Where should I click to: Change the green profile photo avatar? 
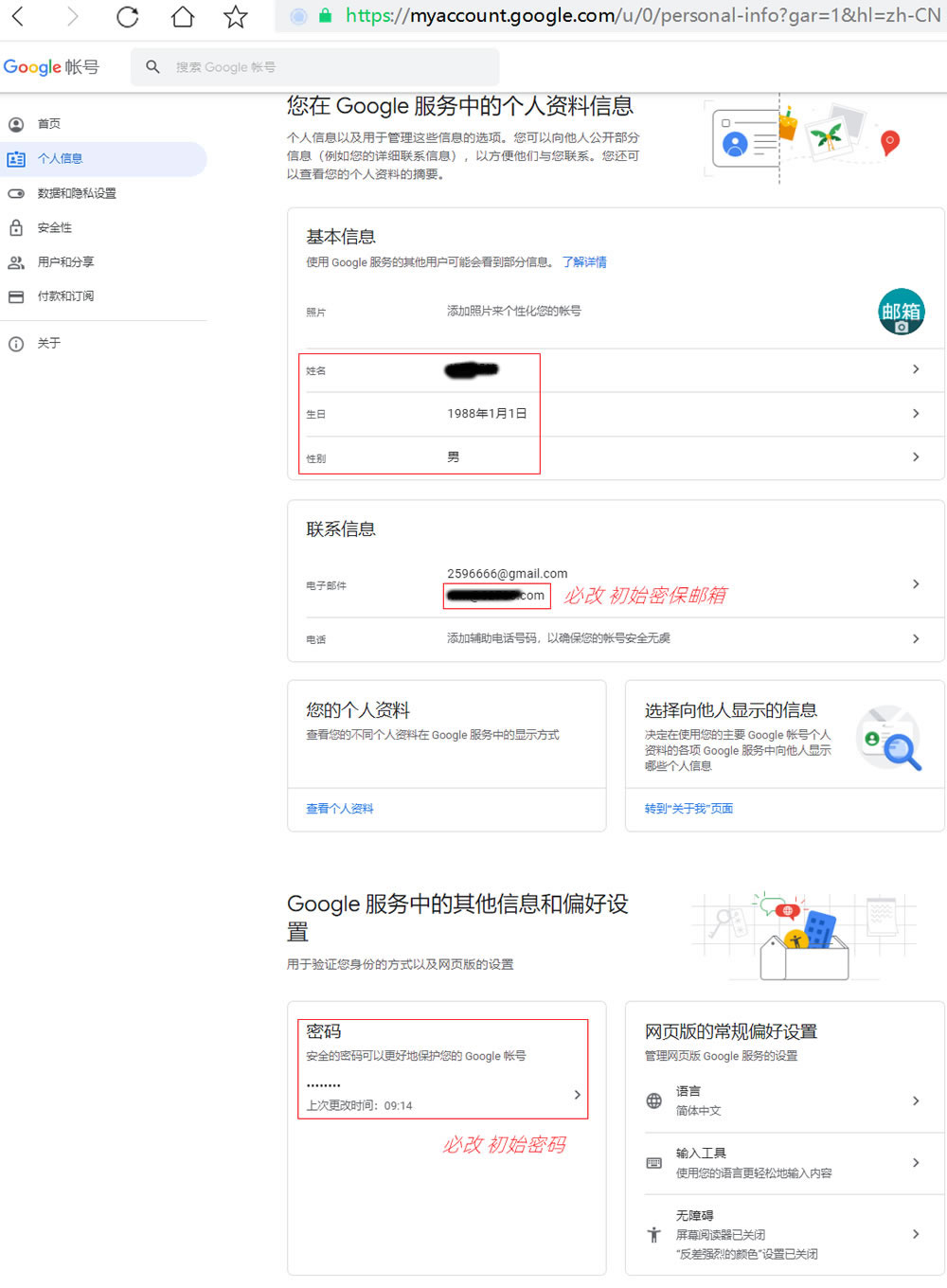[902, 312]
